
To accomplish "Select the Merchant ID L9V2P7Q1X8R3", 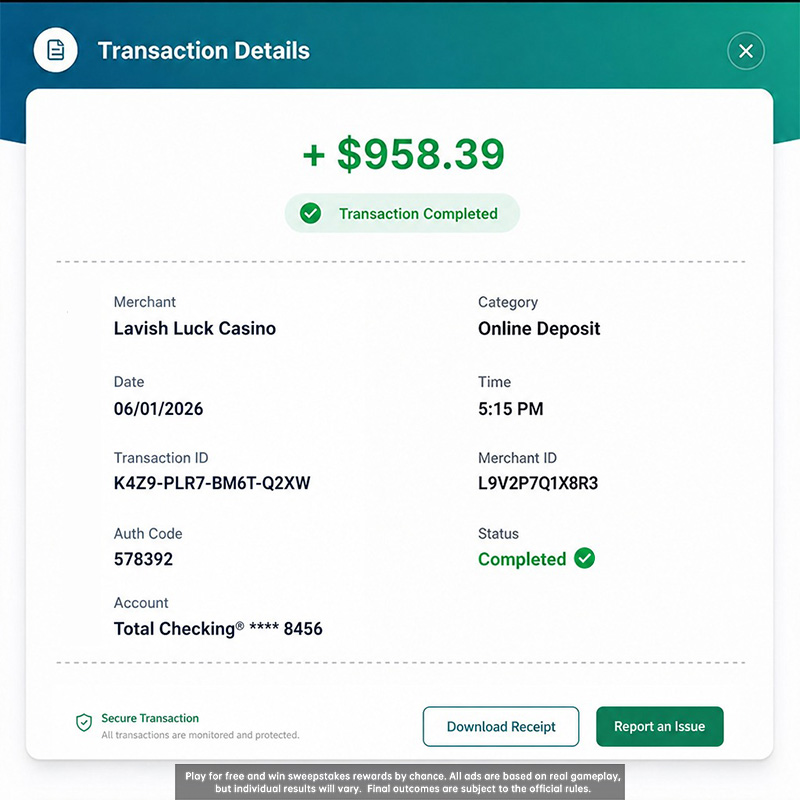I will [538, 483].
